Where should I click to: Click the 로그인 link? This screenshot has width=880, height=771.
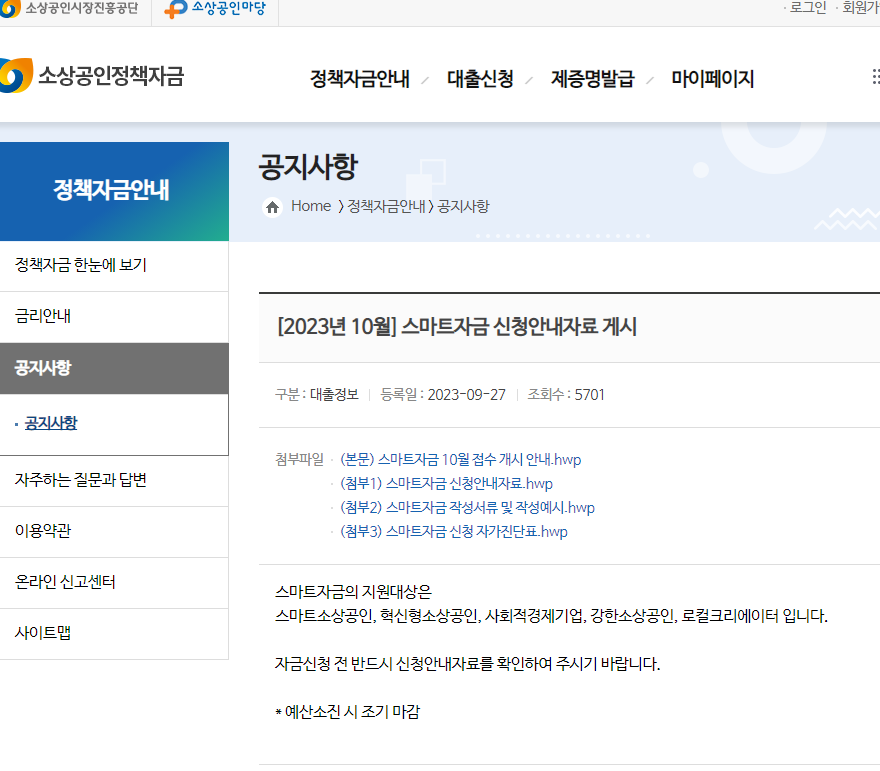[x=808, y=8]
